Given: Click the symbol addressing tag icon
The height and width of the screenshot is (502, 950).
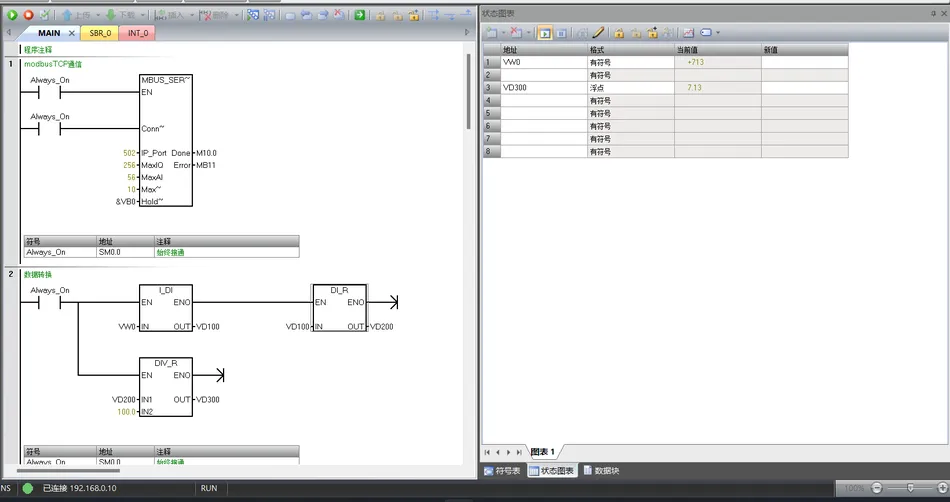Looking at the screenshot, I should tap(706, 33).
